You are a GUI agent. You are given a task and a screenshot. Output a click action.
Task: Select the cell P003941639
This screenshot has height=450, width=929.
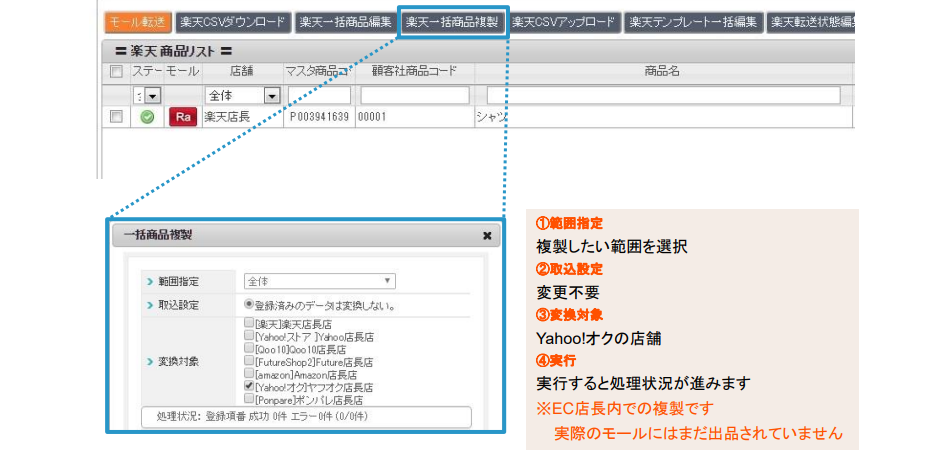(319, 117)
